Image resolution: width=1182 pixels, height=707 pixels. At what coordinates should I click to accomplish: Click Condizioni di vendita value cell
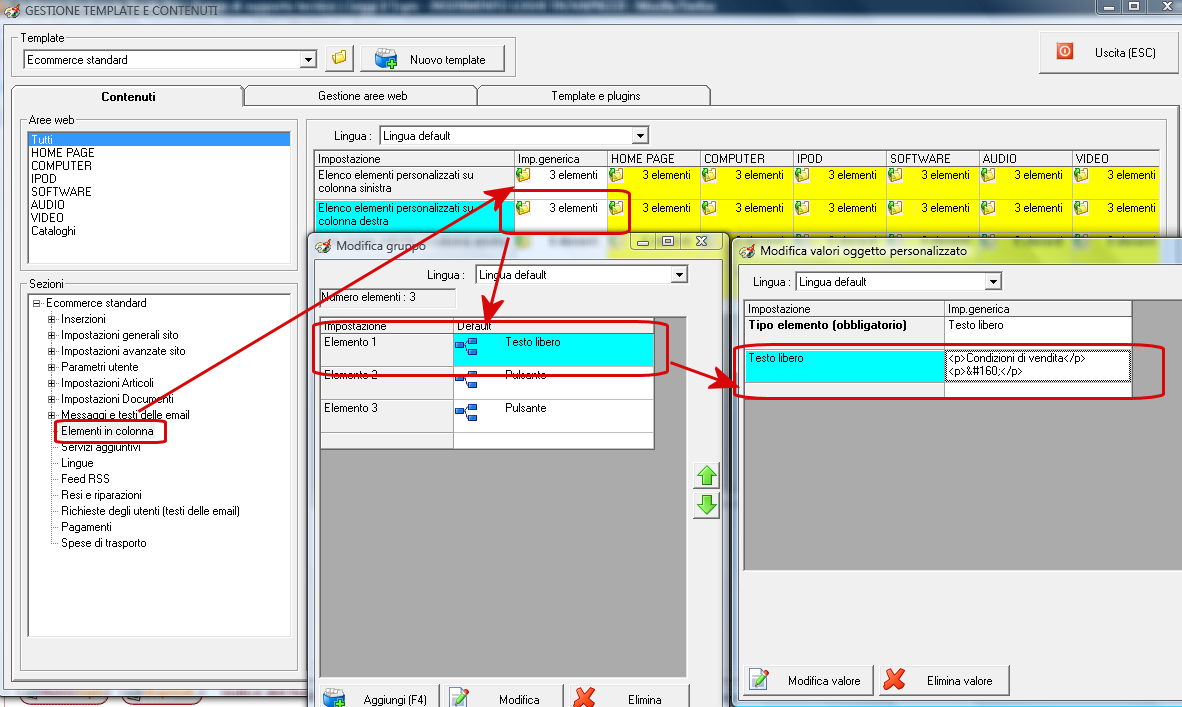(1038, 366)
